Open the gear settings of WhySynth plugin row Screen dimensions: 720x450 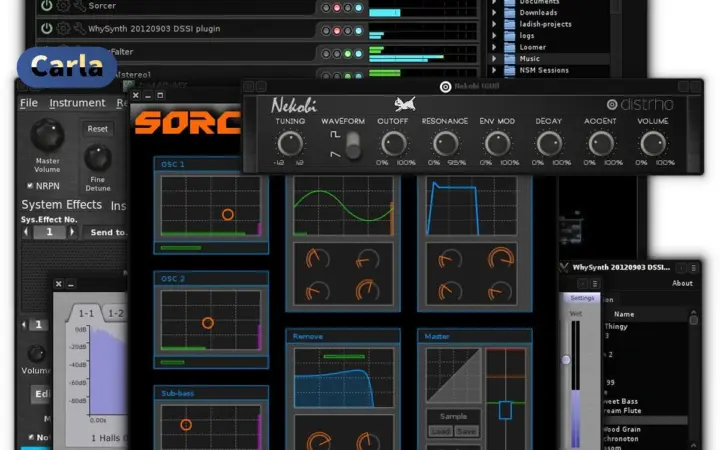[63, 28]
